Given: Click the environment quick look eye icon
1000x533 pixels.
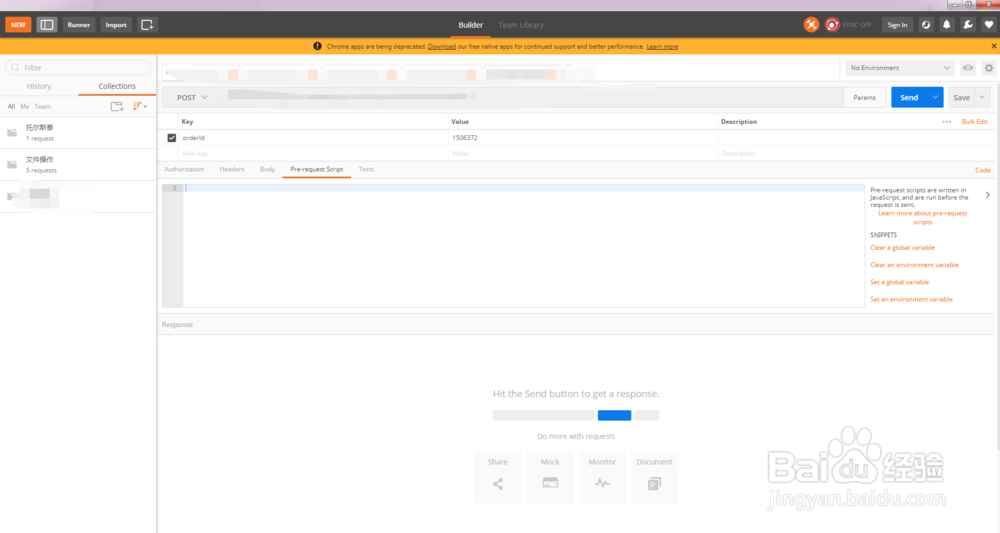Looking at the screenshot, I should 968,68.
